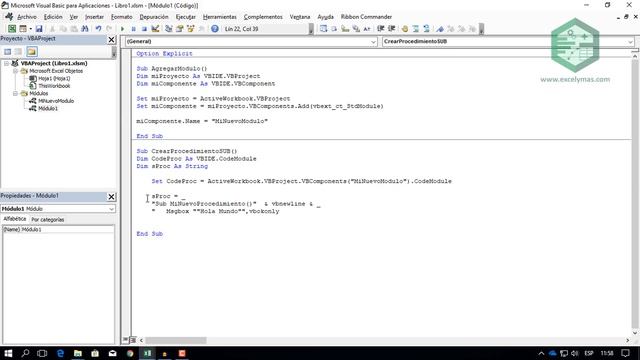Switch to the Por categorías tab

point(48,220)
